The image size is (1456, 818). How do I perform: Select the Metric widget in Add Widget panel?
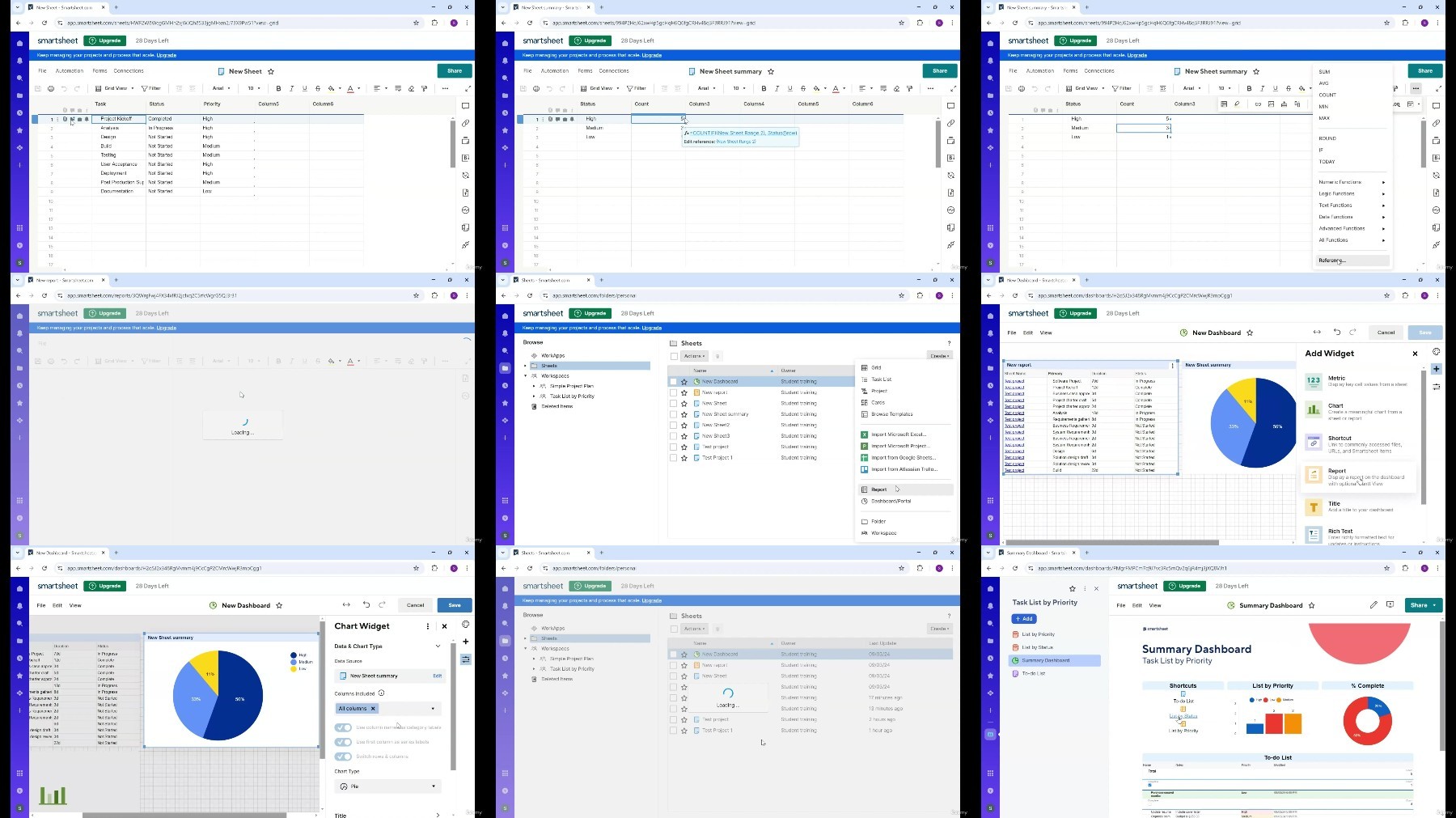[x=1359, y=381]
